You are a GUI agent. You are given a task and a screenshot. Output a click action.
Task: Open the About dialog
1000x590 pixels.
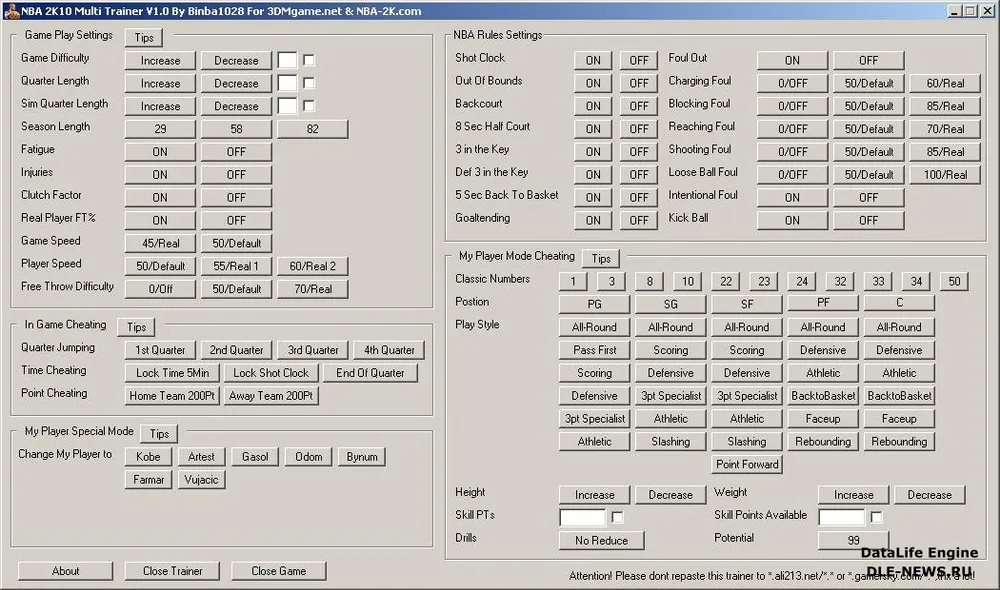66,571
